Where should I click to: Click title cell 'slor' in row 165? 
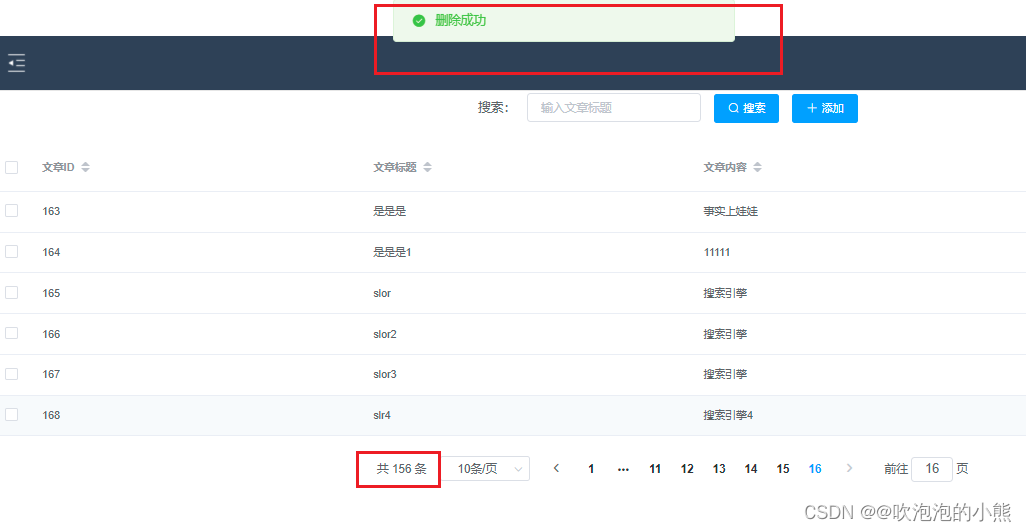click(382, 293)
